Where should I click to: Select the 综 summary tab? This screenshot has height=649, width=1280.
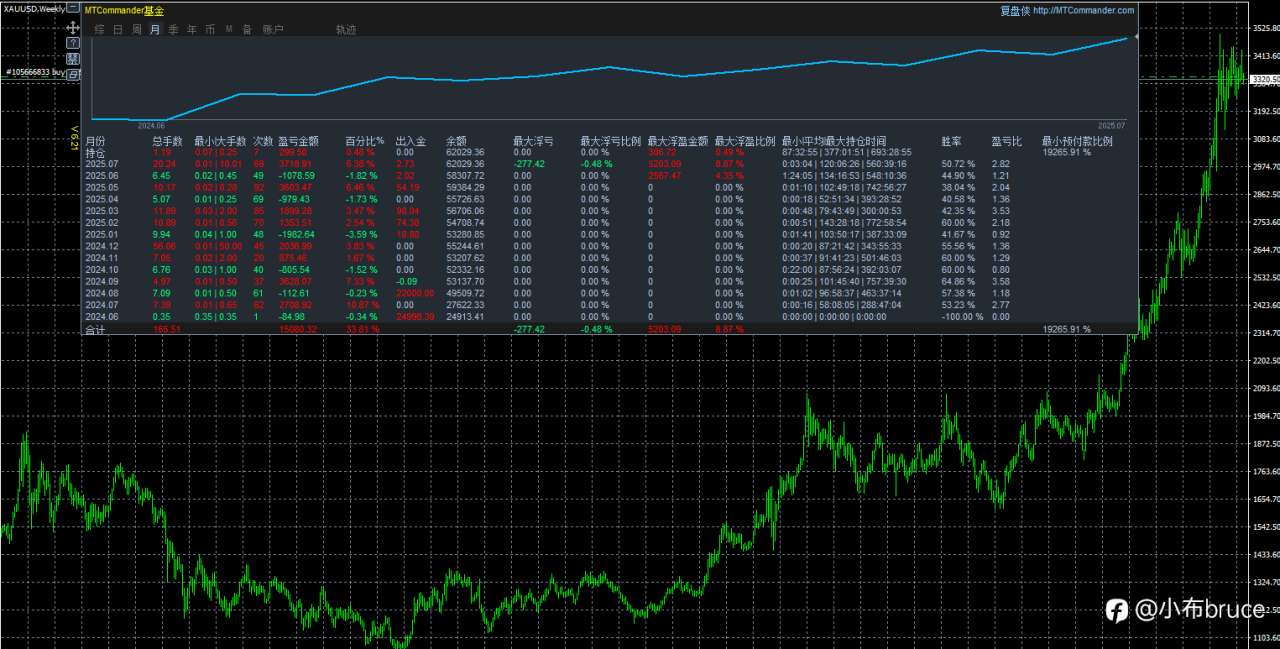99,30
